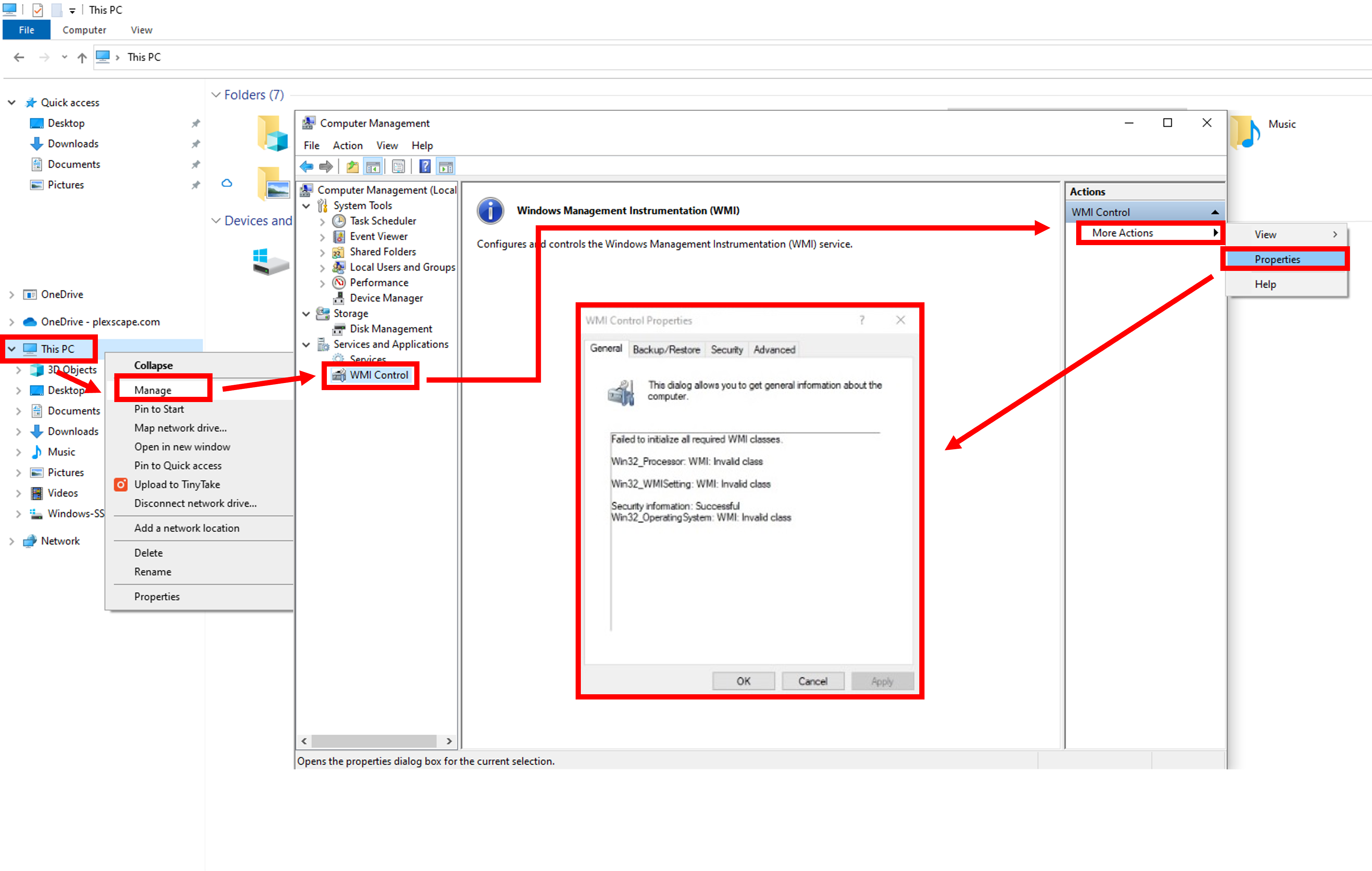
Task: Click the Explorer Forward navigation arrow
Action: pyautogui.click(x=44, y=57)
